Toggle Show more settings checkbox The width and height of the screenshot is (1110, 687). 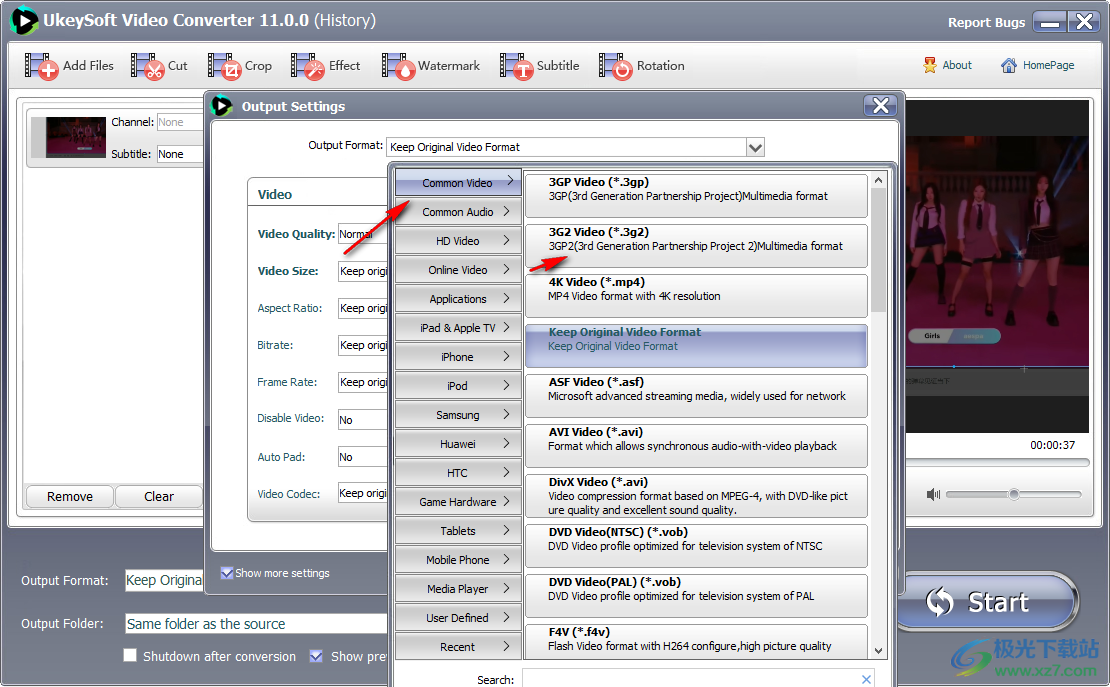227,572
